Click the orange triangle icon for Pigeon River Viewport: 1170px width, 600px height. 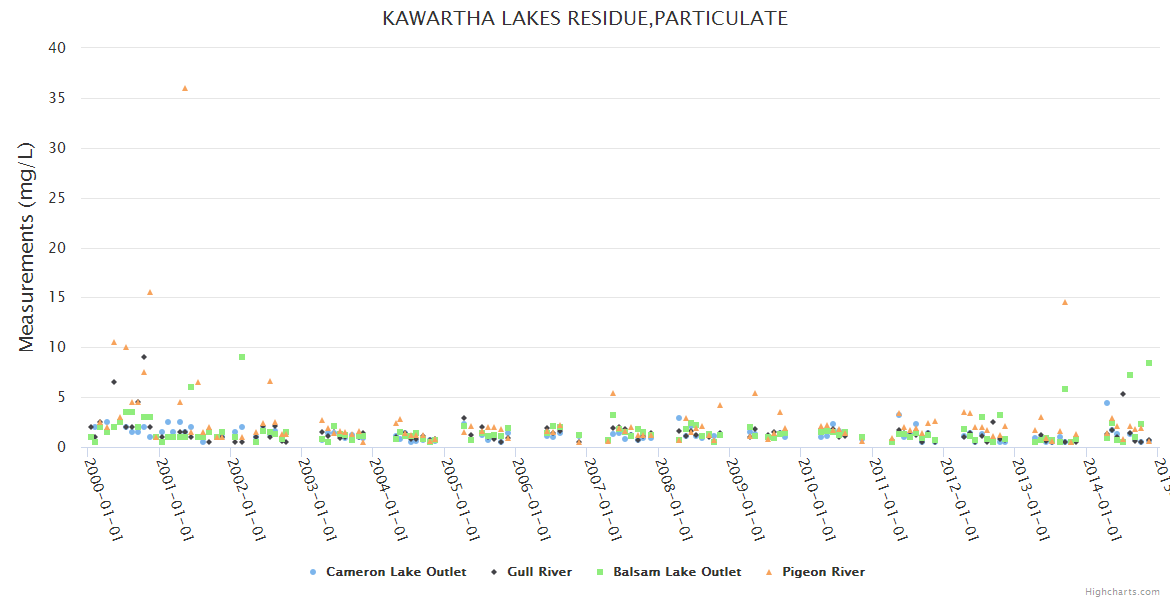click(769, 572)
